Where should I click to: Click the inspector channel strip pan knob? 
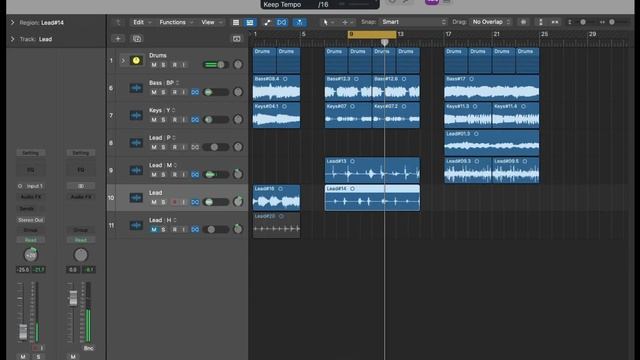[x=31, y=255]
